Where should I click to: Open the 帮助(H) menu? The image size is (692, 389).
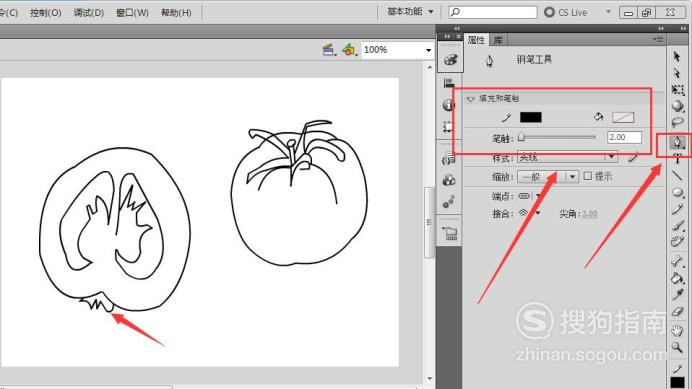(176, 13)
